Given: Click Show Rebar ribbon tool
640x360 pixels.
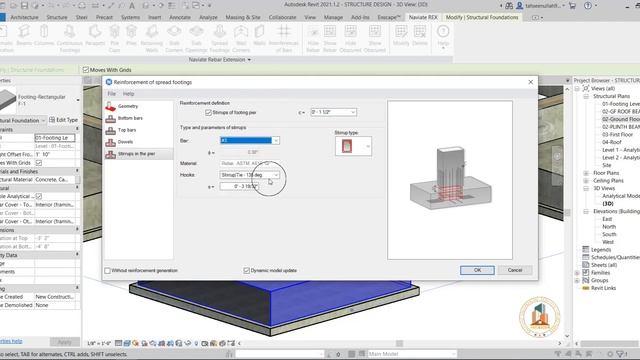Looking at the screenshot, I should (x=330, y=39).
